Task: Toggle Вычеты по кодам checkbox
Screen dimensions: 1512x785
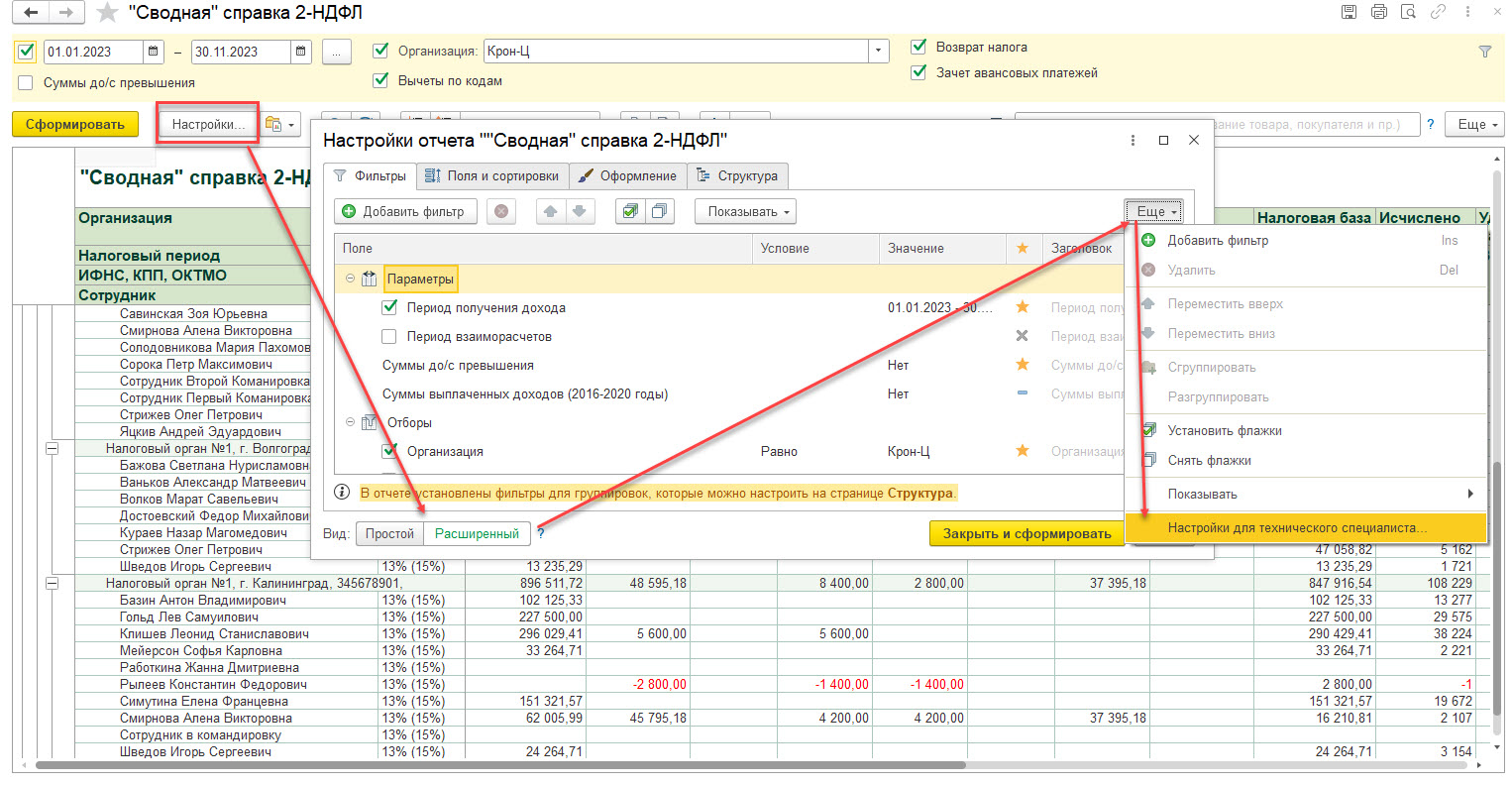Action: click(380, 80)
